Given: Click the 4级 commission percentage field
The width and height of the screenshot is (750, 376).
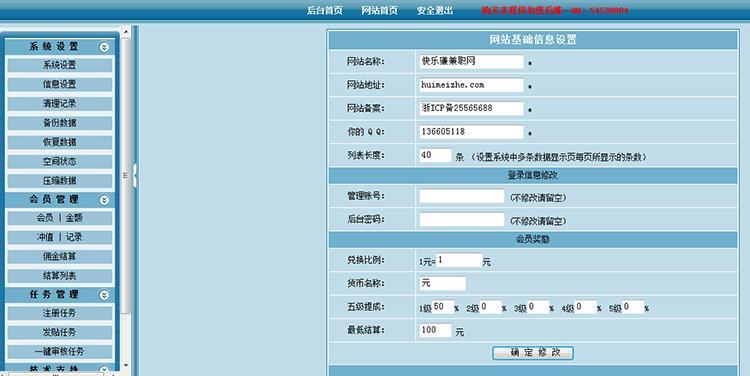Looking at the screenshot, I should coord(585,307).
